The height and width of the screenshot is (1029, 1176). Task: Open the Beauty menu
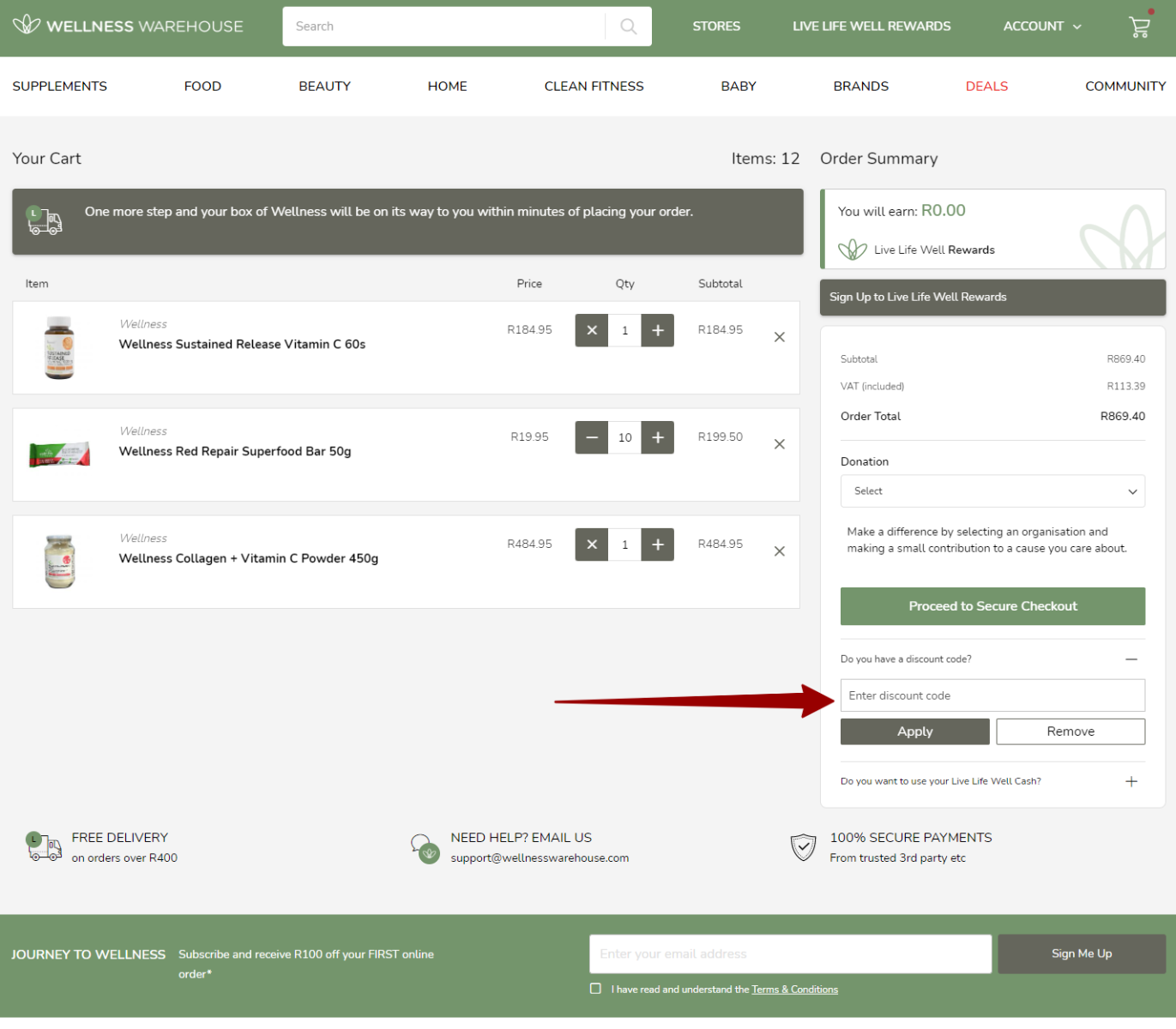(x=324, y=86)
